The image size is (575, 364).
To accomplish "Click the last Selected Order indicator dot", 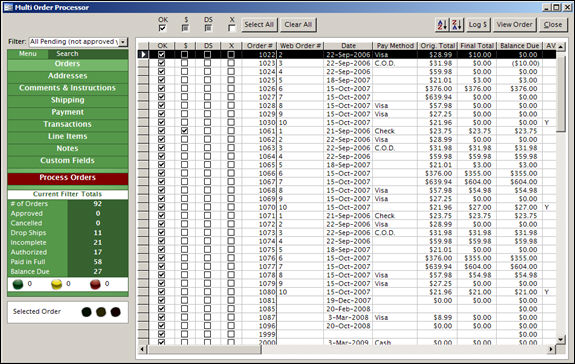I will (x=116, y=312).
